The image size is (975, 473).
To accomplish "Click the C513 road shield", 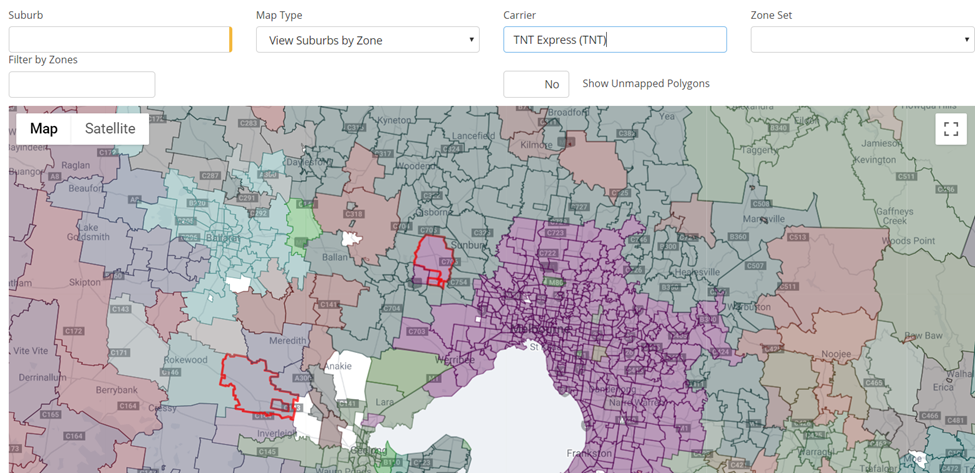I will coord(797,237).
